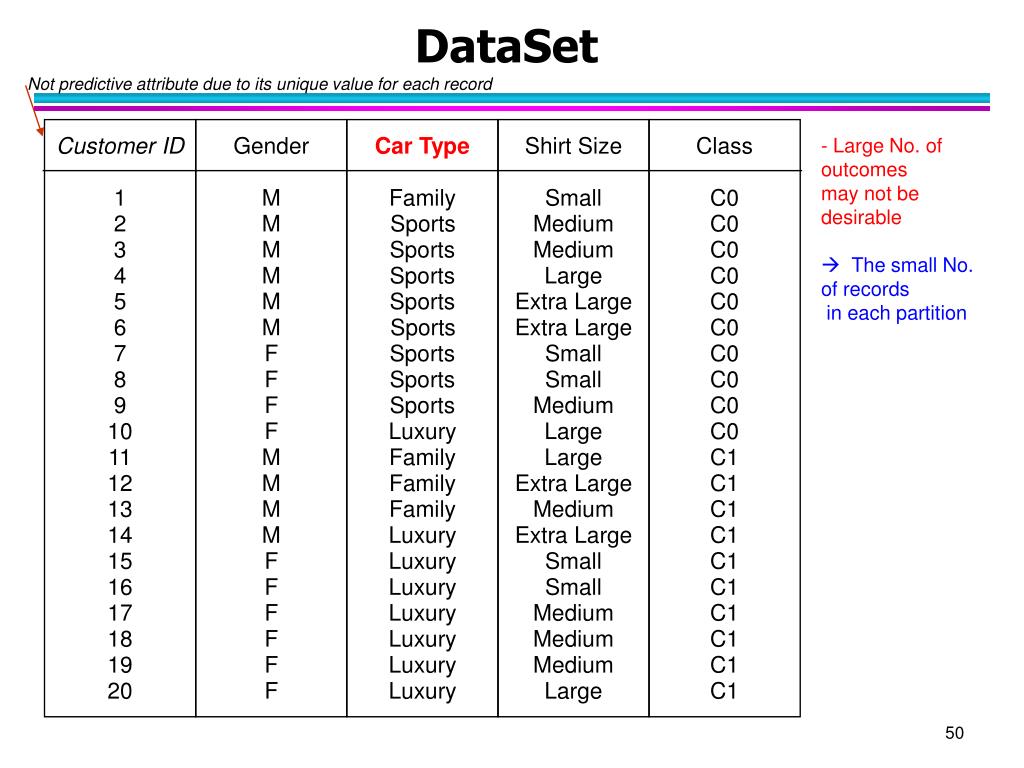Select class "C1" in customer 16 row
1024x768 pixels.
click(724, 587)
